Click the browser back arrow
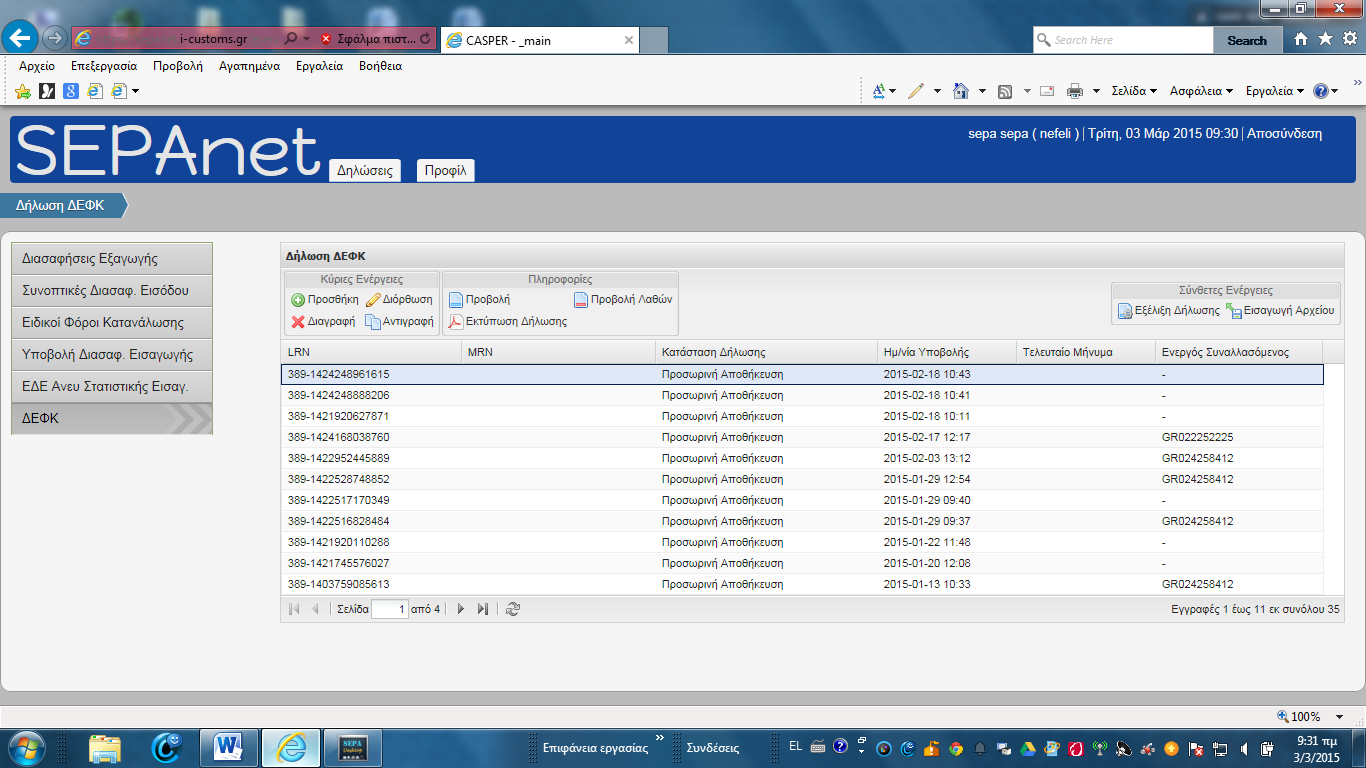 tap(20, 38)
